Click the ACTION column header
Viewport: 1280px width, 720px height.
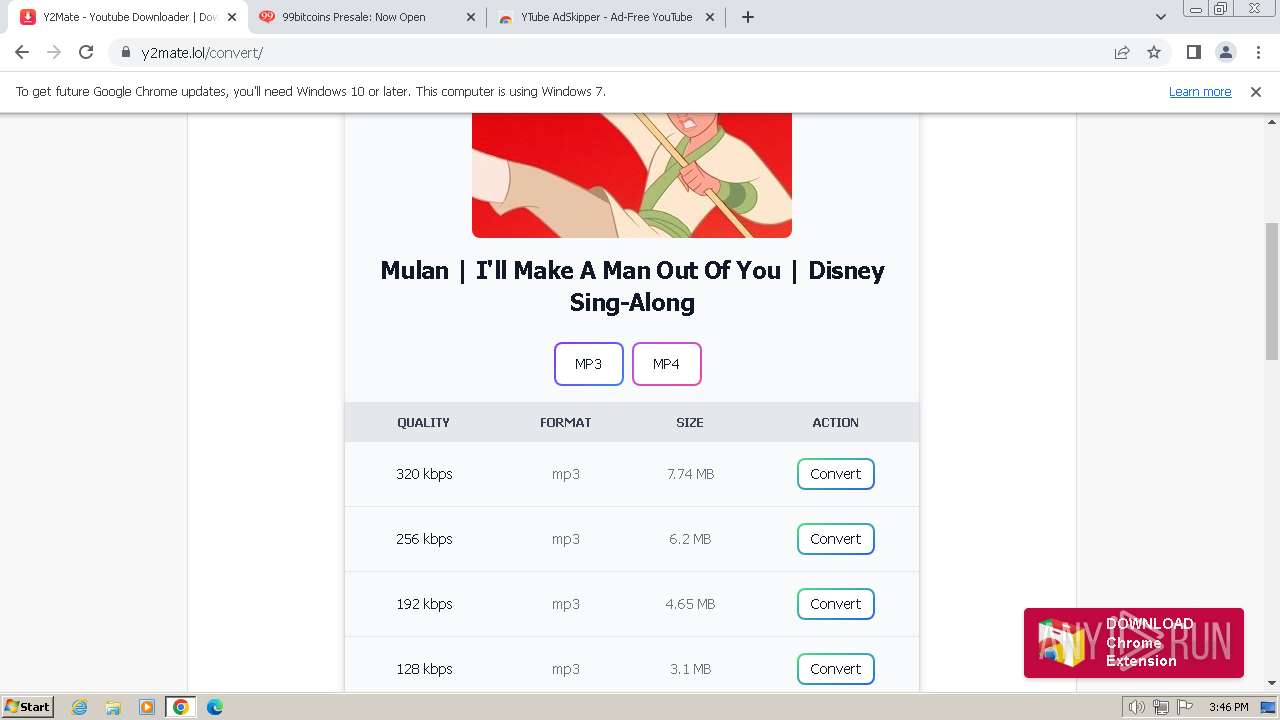point(836,422)
